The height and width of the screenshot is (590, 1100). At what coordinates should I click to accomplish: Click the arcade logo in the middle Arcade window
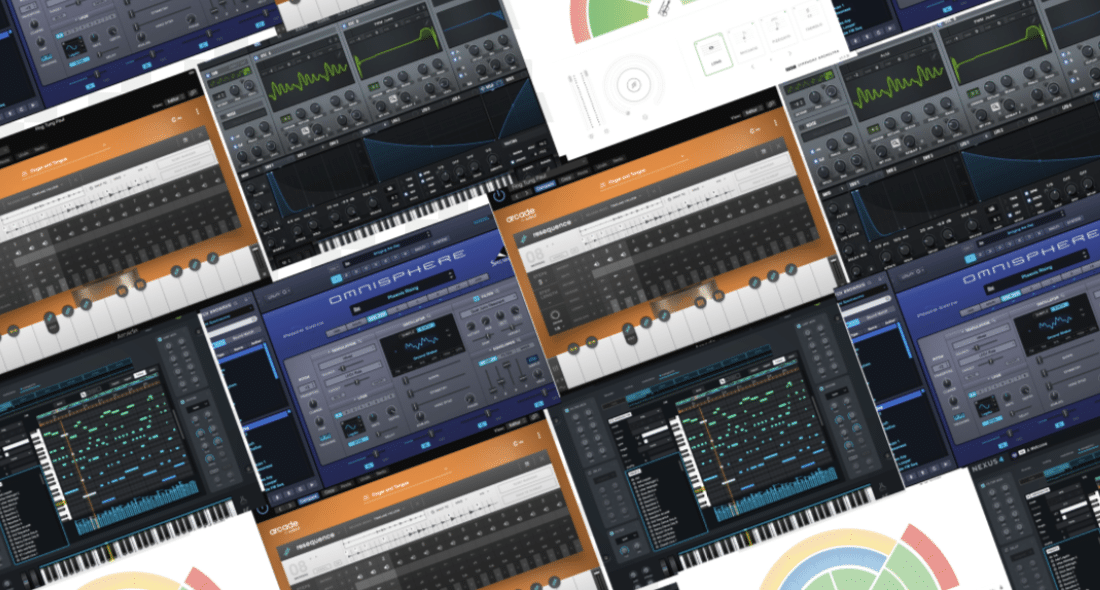[x=521, y=213]
